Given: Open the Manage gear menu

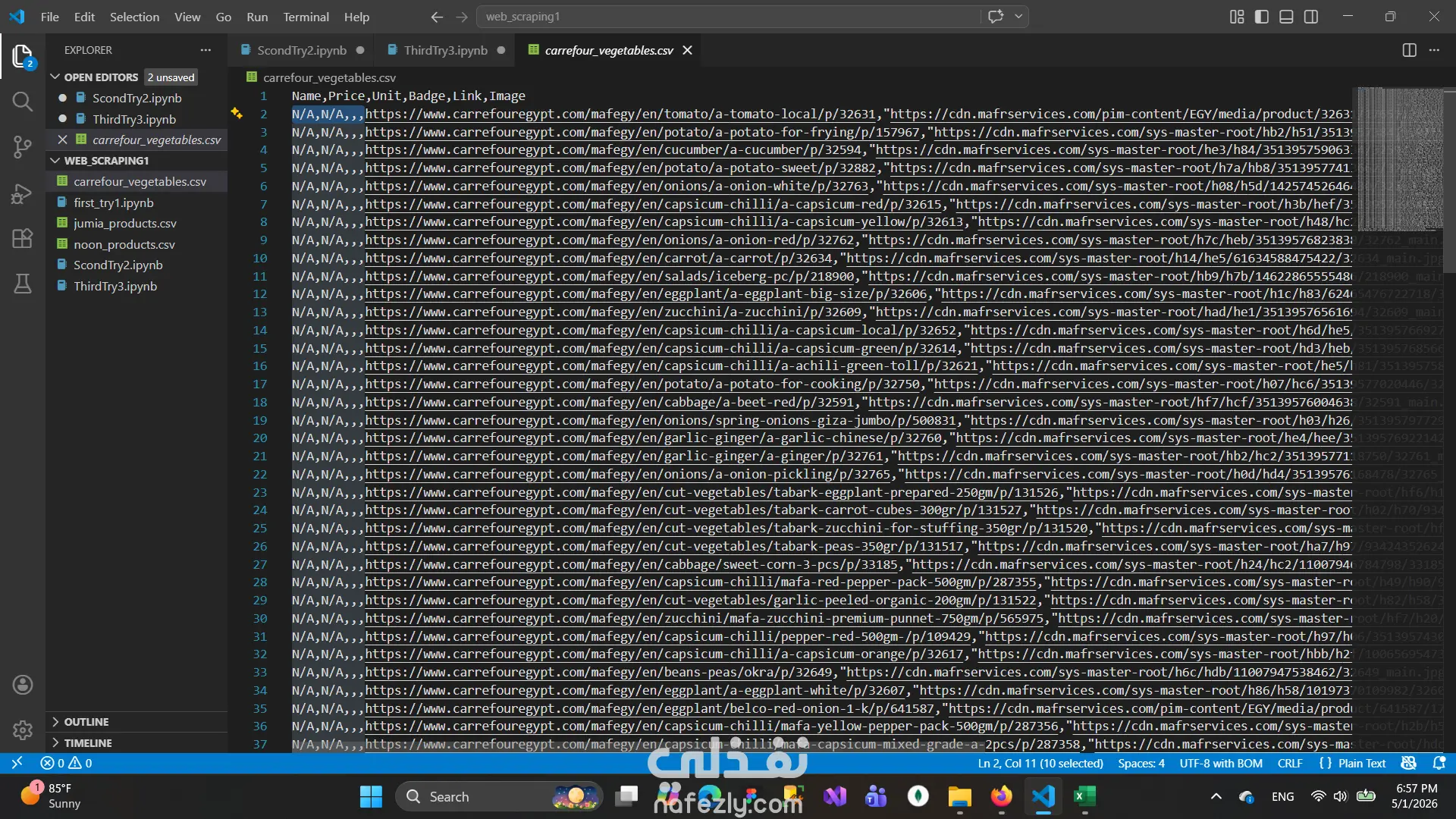Looking at the screenshot, I should (22, 730).
